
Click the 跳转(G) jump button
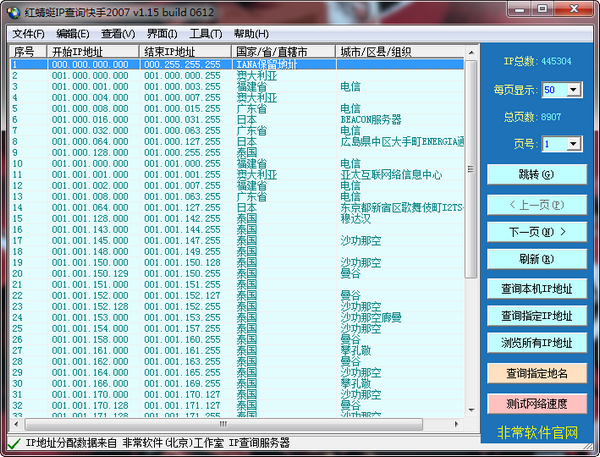click(x=536, y=174)
